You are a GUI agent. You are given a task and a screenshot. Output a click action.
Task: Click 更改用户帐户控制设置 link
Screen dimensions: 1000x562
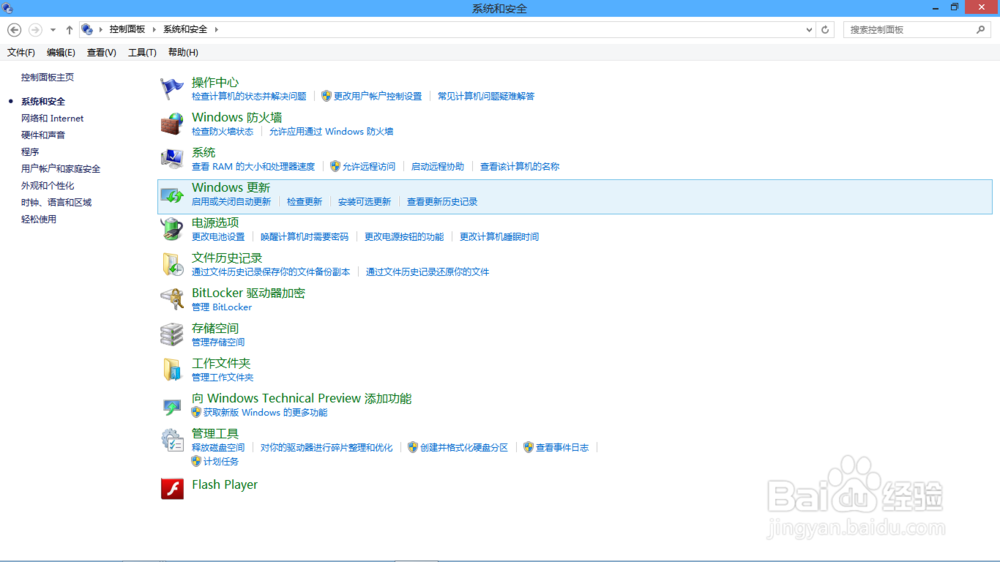tap(378, 96)
